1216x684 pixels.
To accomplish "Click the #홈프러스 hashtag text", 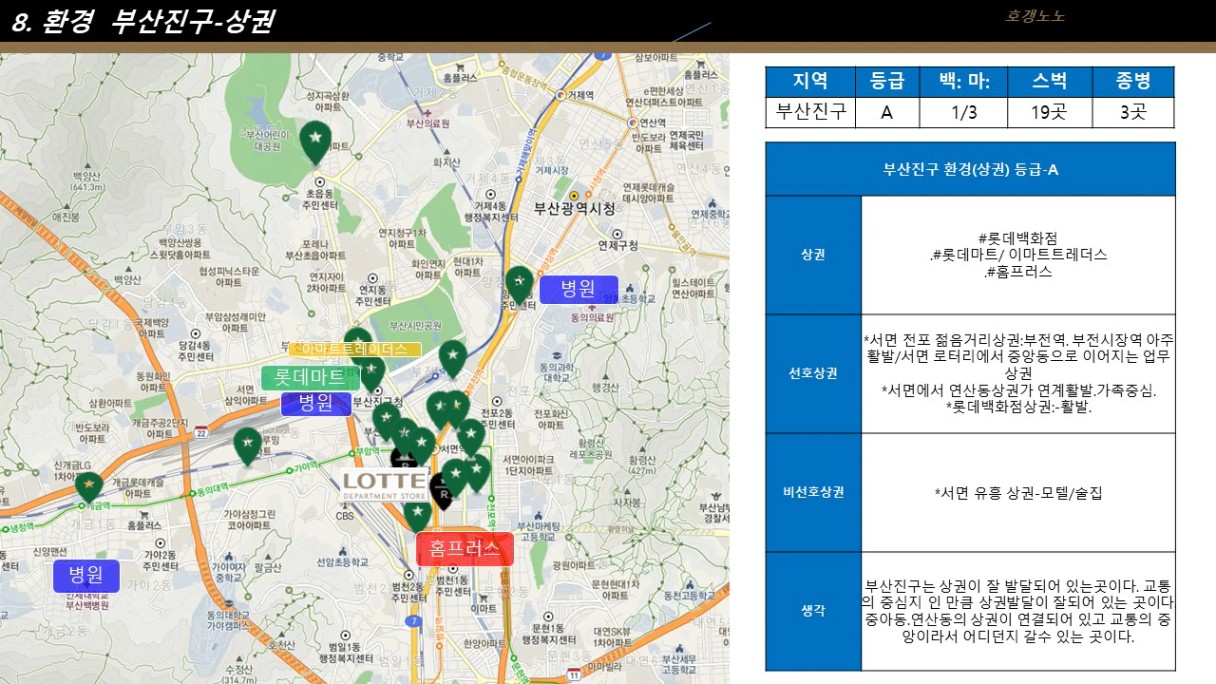I will (1018, 271).
